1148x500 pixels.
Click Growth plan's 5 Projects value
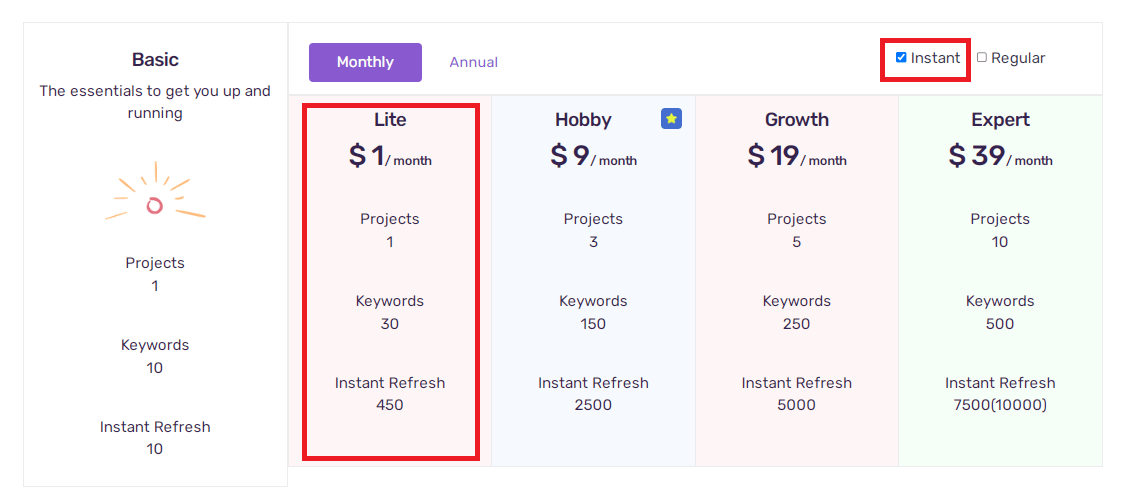[x=797, y=242]
